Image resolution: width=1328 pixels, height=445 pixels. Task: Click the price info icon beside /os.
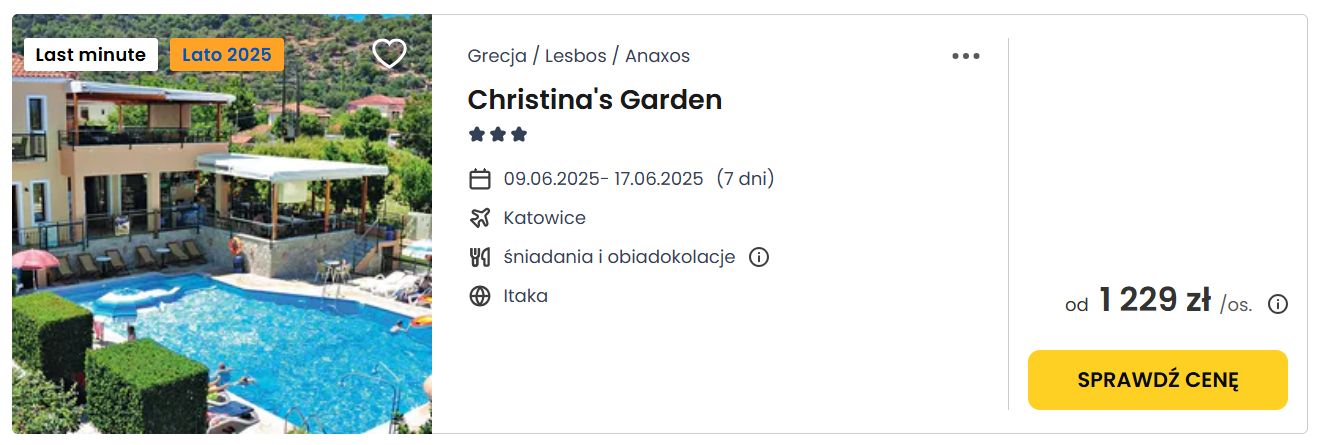click(x=1278, y=304)
